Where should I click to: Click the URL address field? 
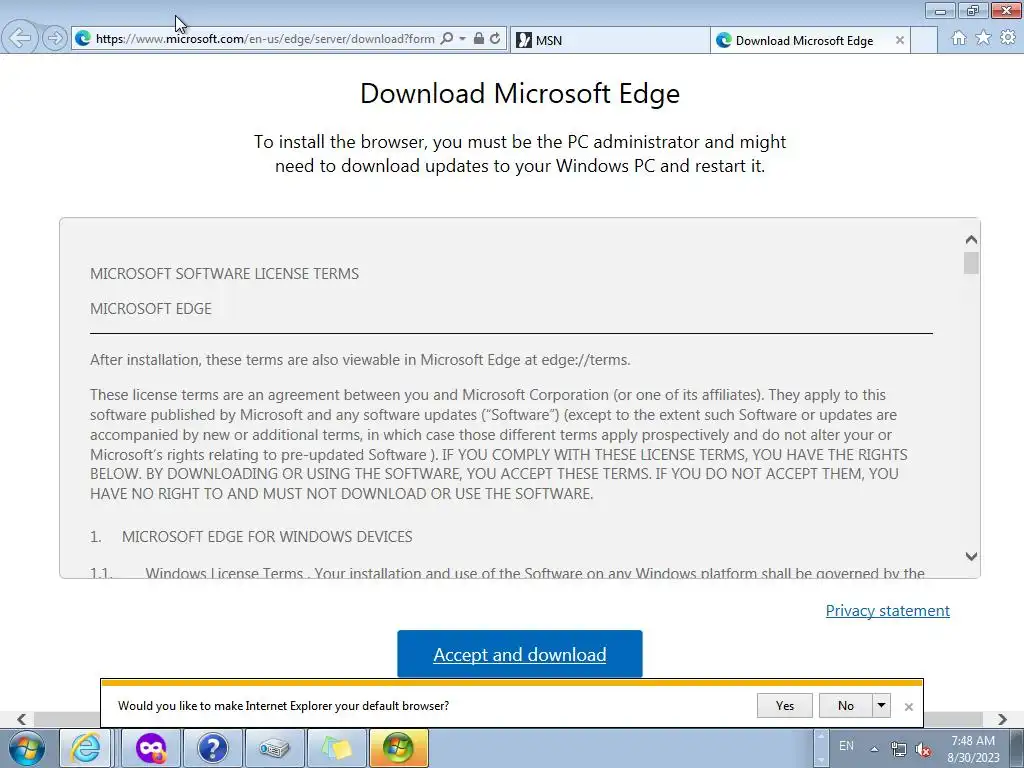(265, 39)
